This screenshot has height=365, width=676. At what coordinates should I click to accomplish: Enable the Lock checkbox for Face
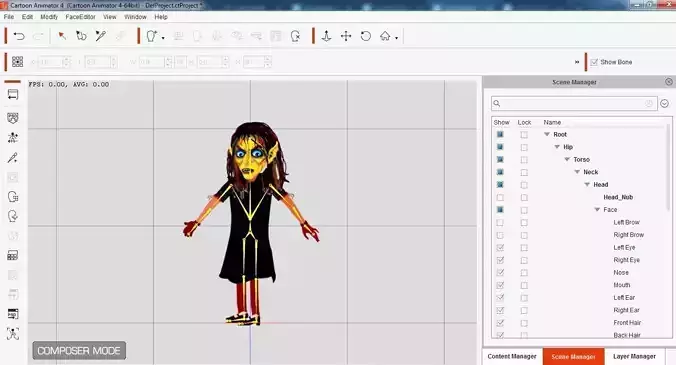(x=524, y=210)
